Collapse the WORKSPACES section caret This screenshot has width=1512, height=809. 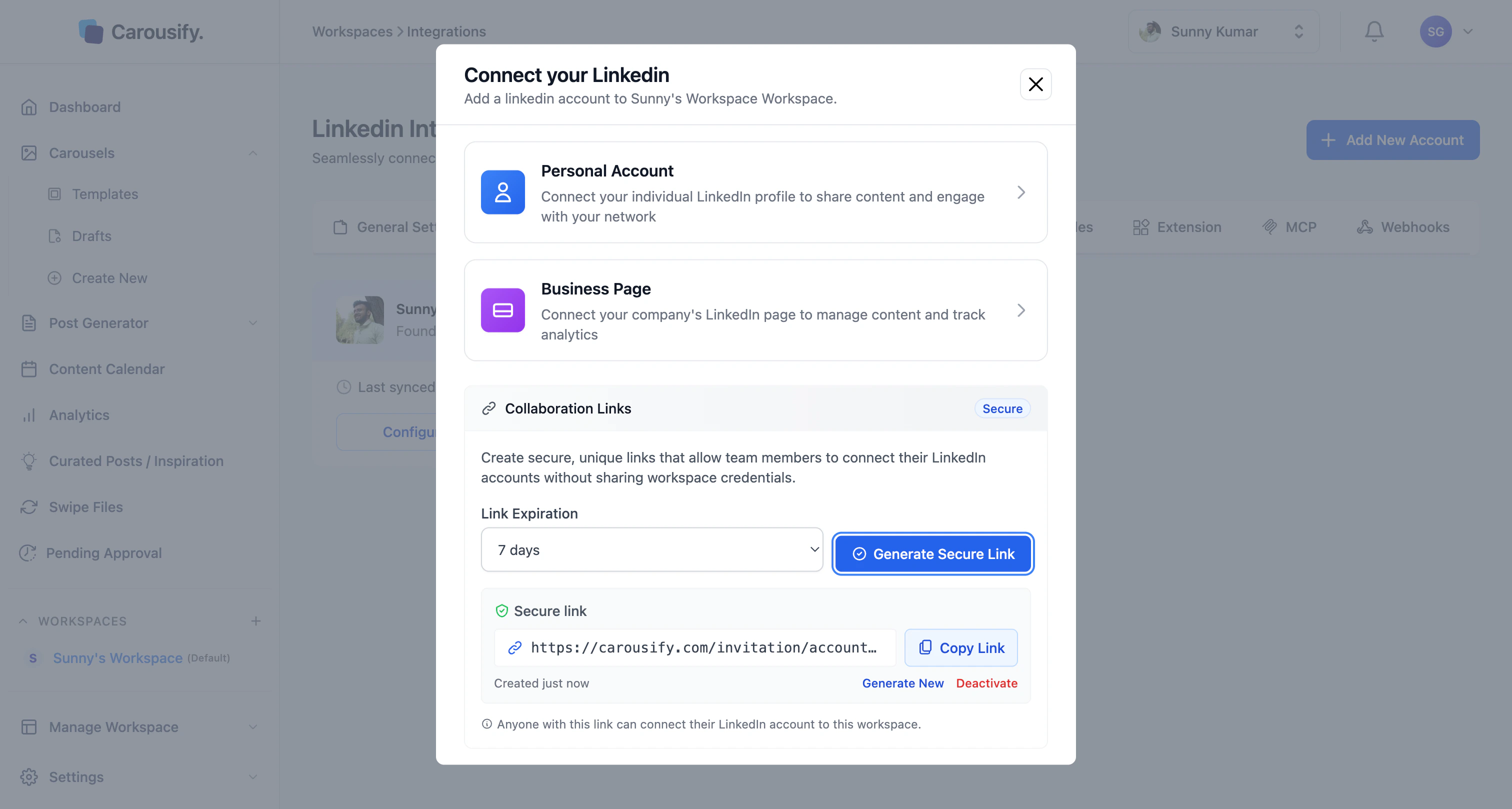point(23,621)
